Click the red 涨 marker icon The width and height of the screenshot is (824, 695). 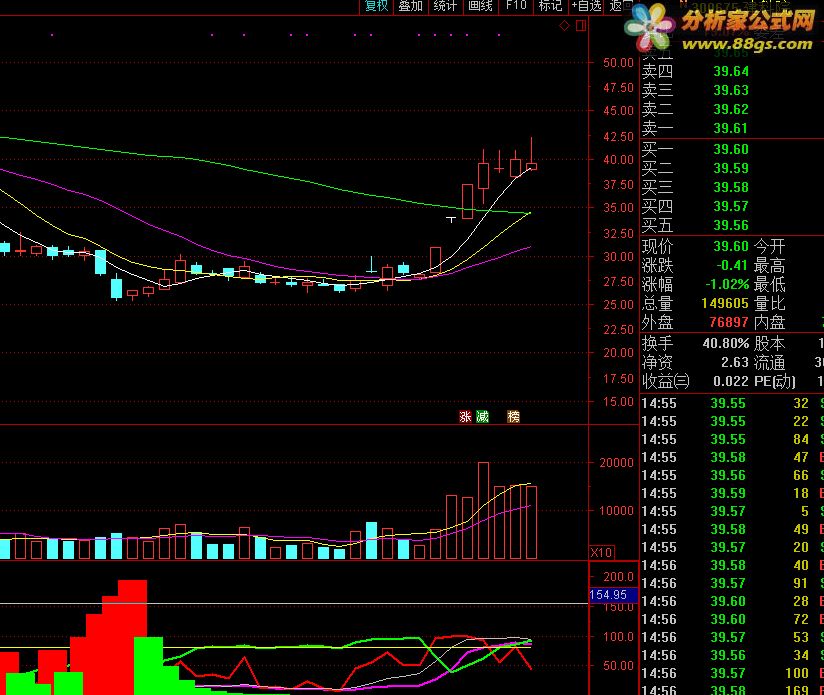465,417
